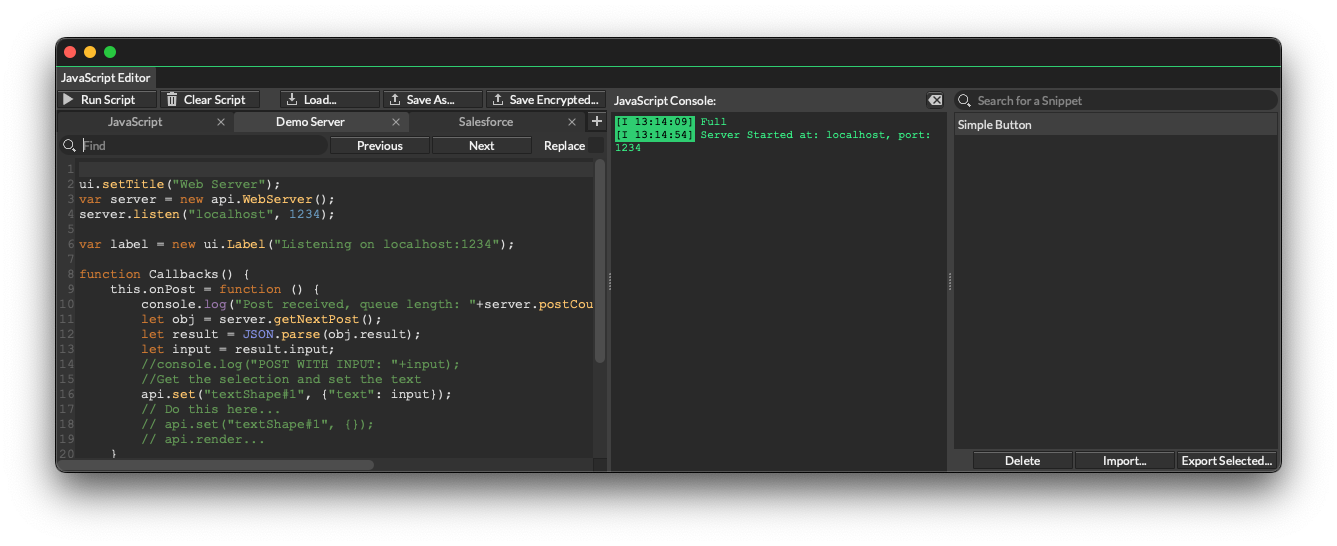This screenshot has height=546, width=1337.
Task: Toggle the Replace option
Action: pos(564,146)
